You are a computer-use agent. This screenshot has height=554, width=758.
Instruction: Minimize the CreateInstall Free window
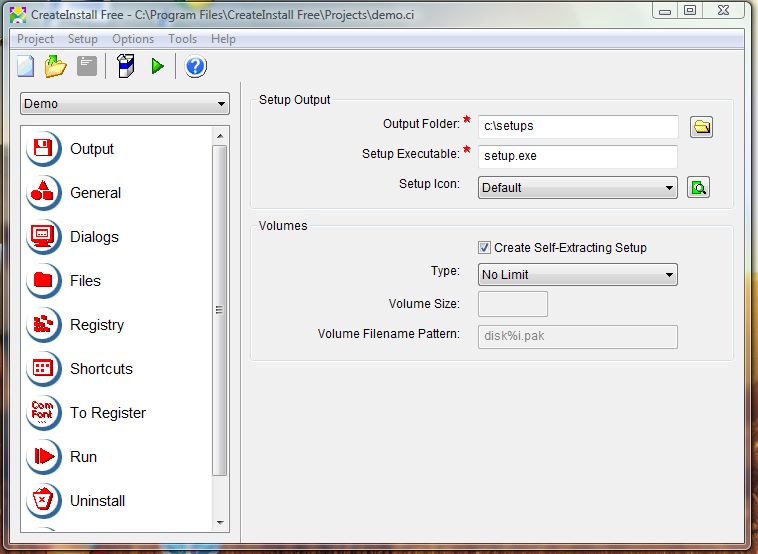[665, 11]
